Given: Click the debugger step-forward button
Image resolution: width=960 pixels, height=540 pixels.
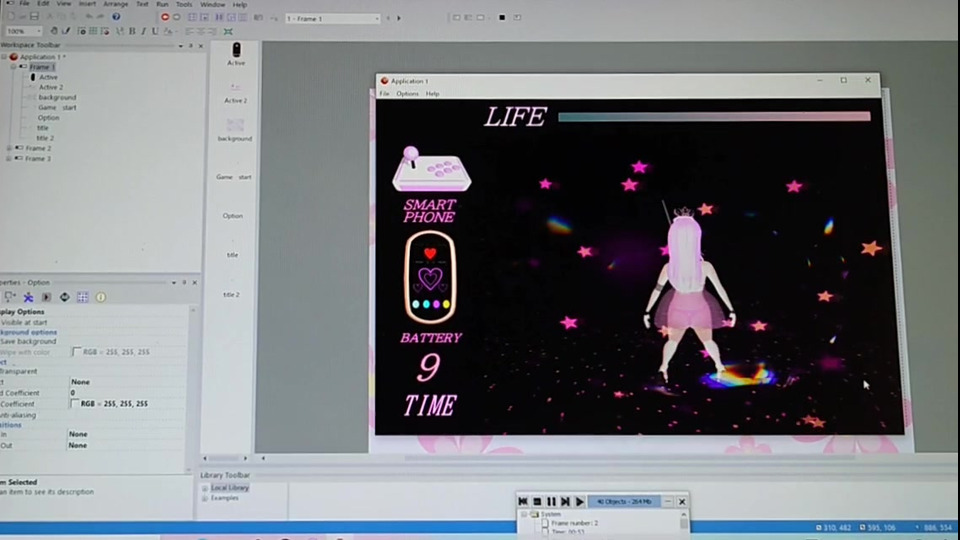Looking at the screenshot, I should pos(565,501).
